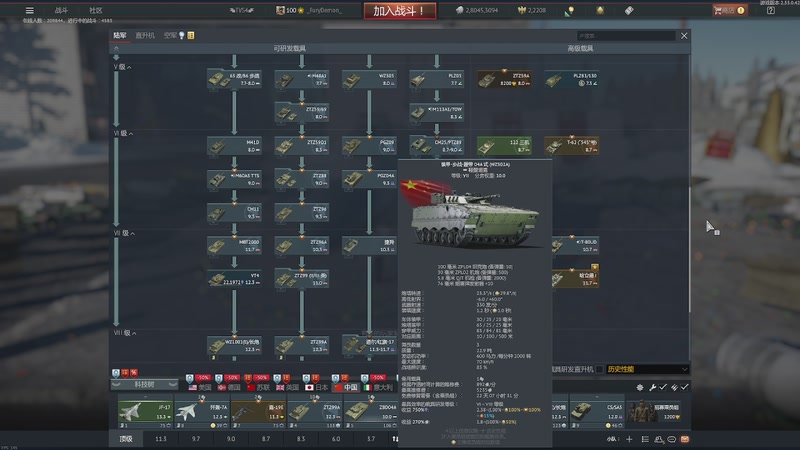Select the ZTZ59A premium vehicle card
Screen dimensions: 800x450
(x=504, y=79)
